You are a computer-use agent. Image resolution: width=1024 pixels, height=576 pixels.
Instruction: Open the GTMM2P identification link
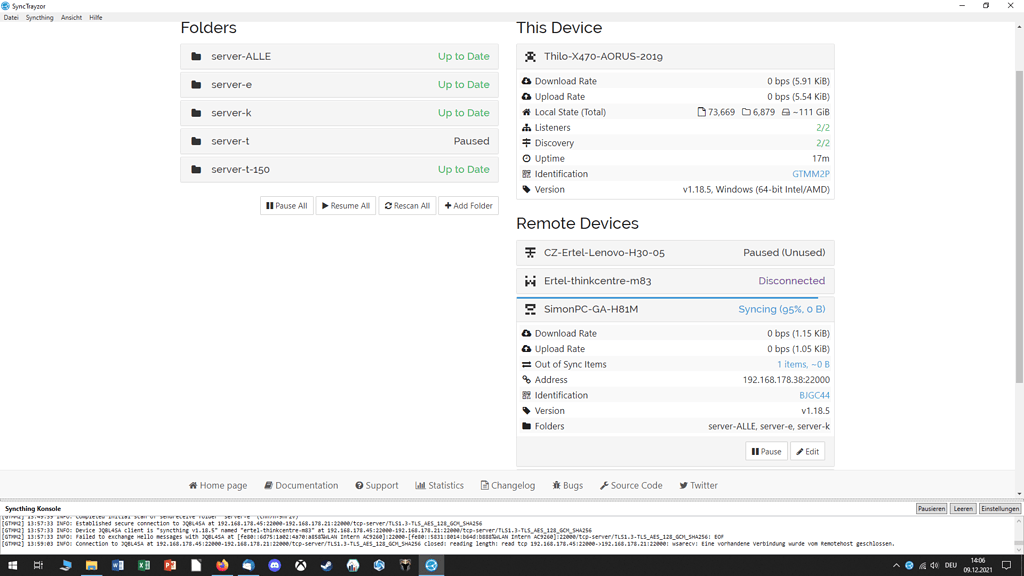(811, 173)
